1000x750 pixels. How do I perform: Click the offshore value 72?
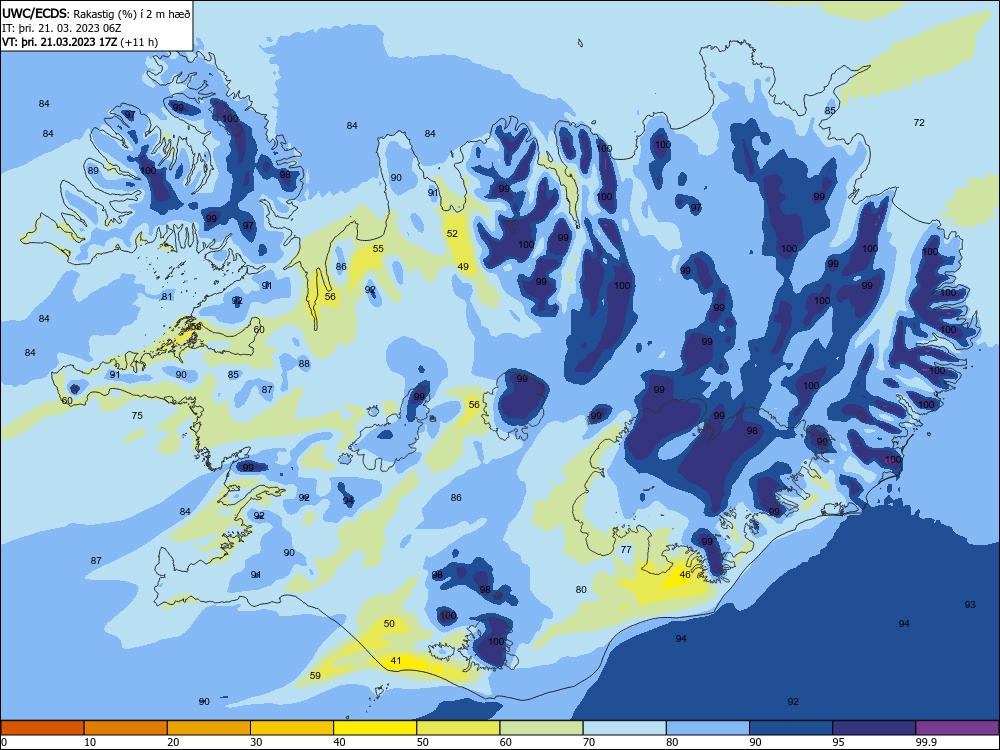(x=919, y=122)
